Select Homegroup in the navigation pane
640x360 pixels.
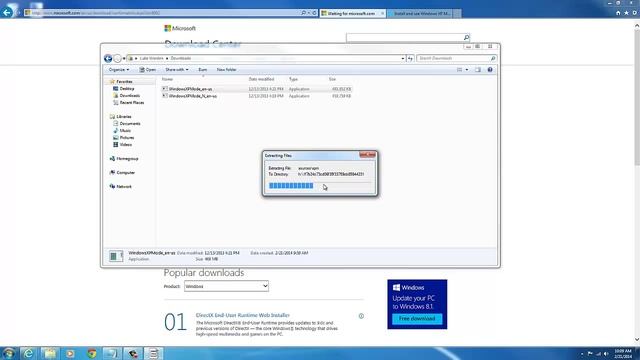point(127,159)
